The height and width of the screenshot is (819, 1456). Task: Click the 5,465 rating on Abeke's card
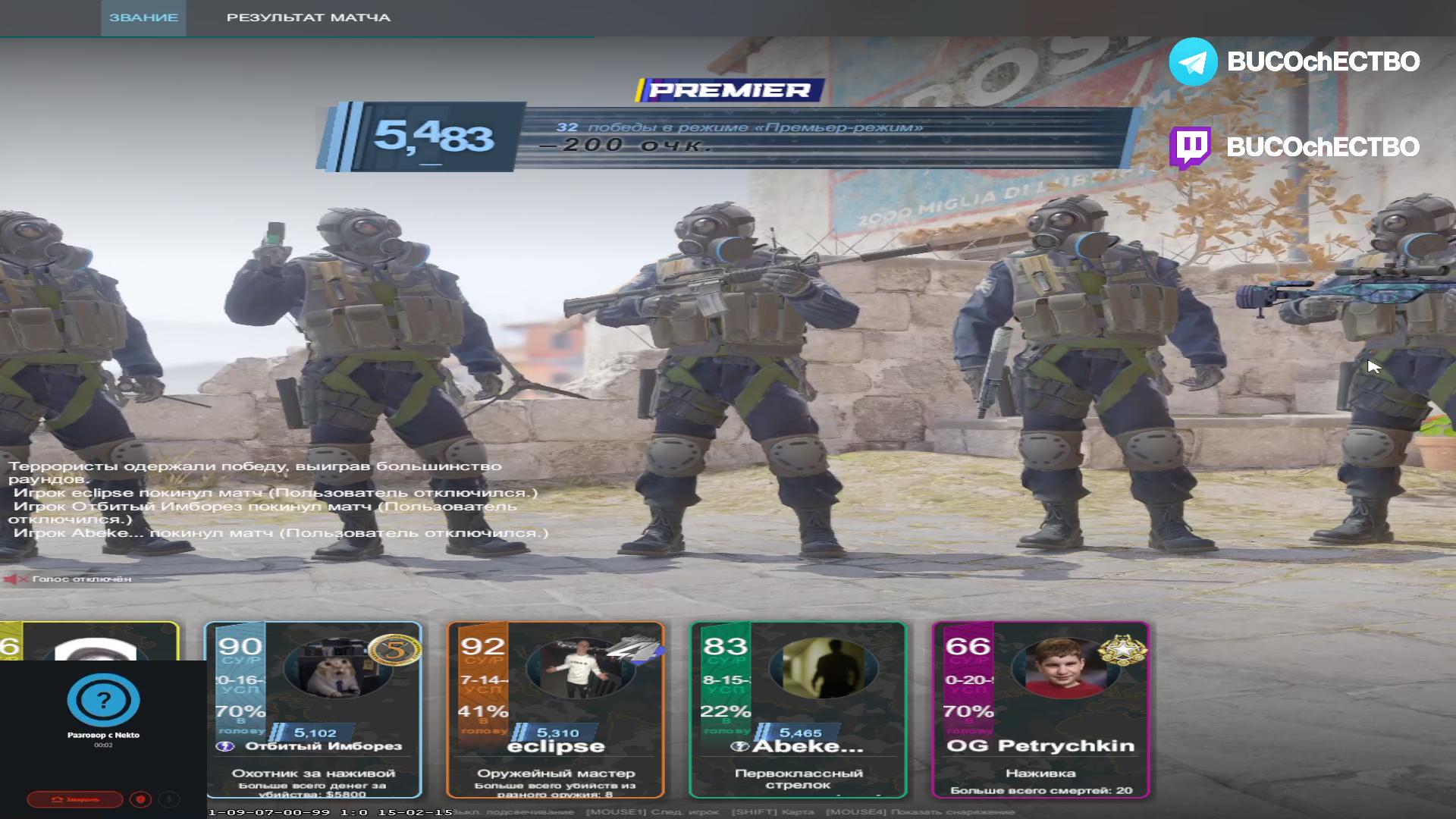pyautogui.click(x=800, y=733)
